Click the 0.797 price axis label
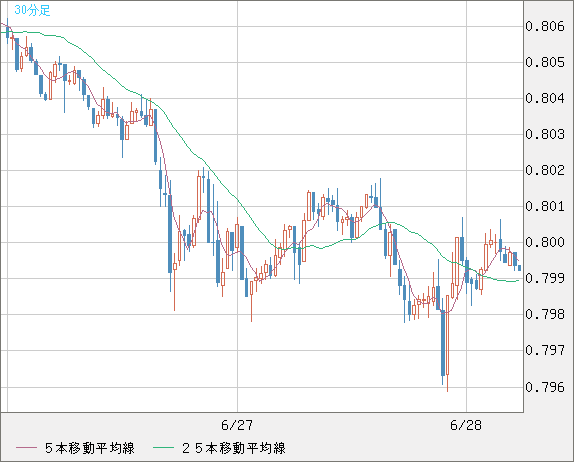 click(x=545, y=350)
